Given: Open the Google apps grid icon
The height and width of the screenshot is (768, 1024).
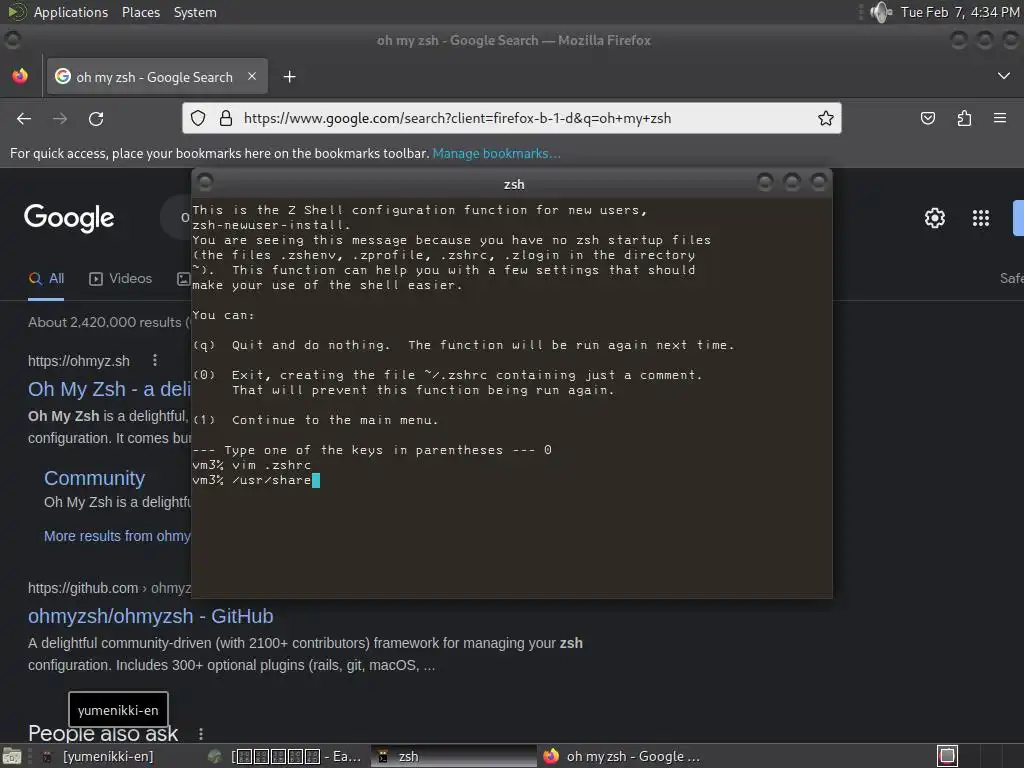Looking at the screenshot, I should pos(981,218).
